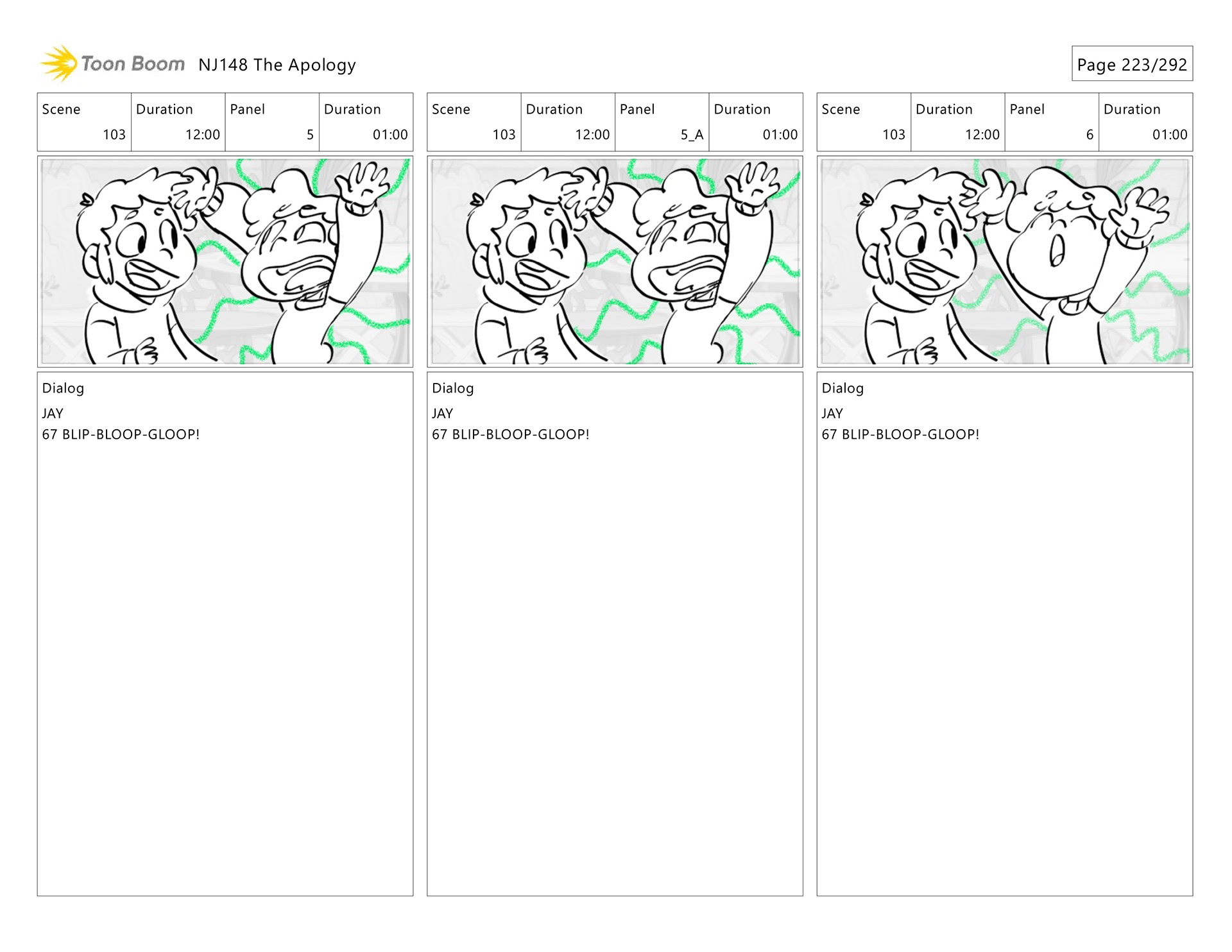Click the Scene 103 cell of third panel
1232x952 pixels.
pos(864,122)
